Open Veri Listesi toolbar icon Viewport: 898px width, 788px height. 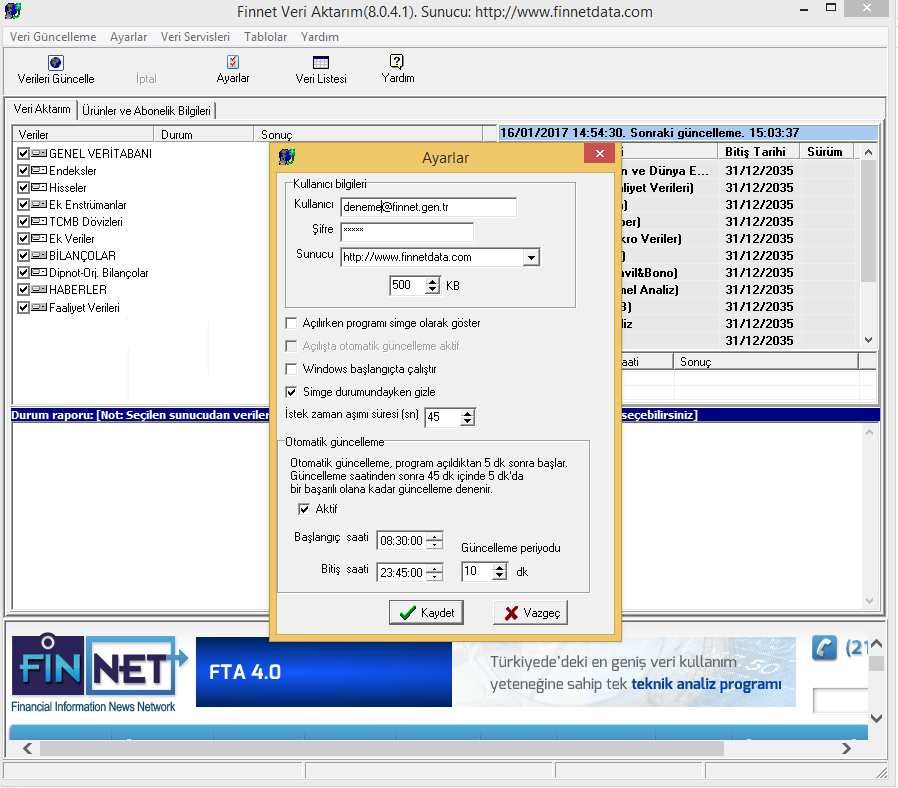coord(321,62)
